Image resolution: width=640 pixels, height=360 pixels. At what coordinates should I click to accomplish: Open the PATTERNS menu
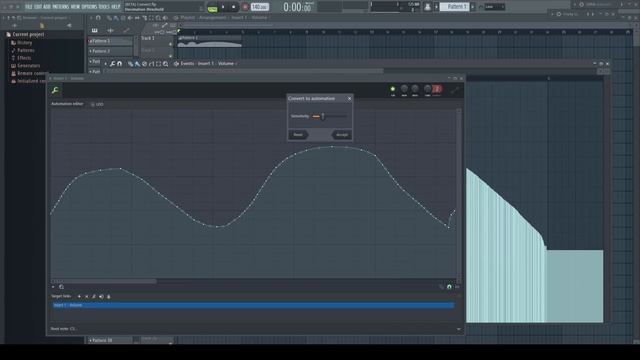coord(60,7)
